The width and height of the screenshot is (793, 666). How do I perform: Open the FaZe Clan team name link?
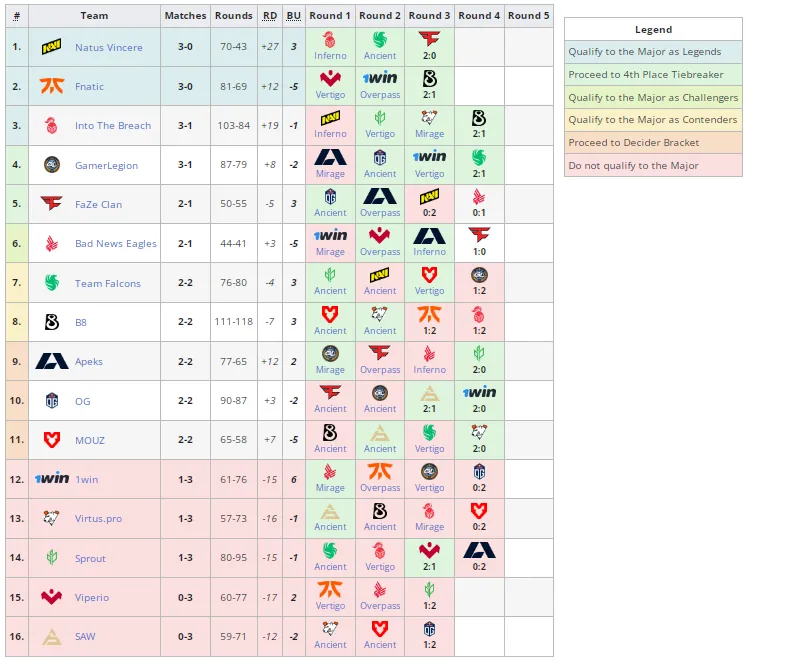tap(98, 204)
